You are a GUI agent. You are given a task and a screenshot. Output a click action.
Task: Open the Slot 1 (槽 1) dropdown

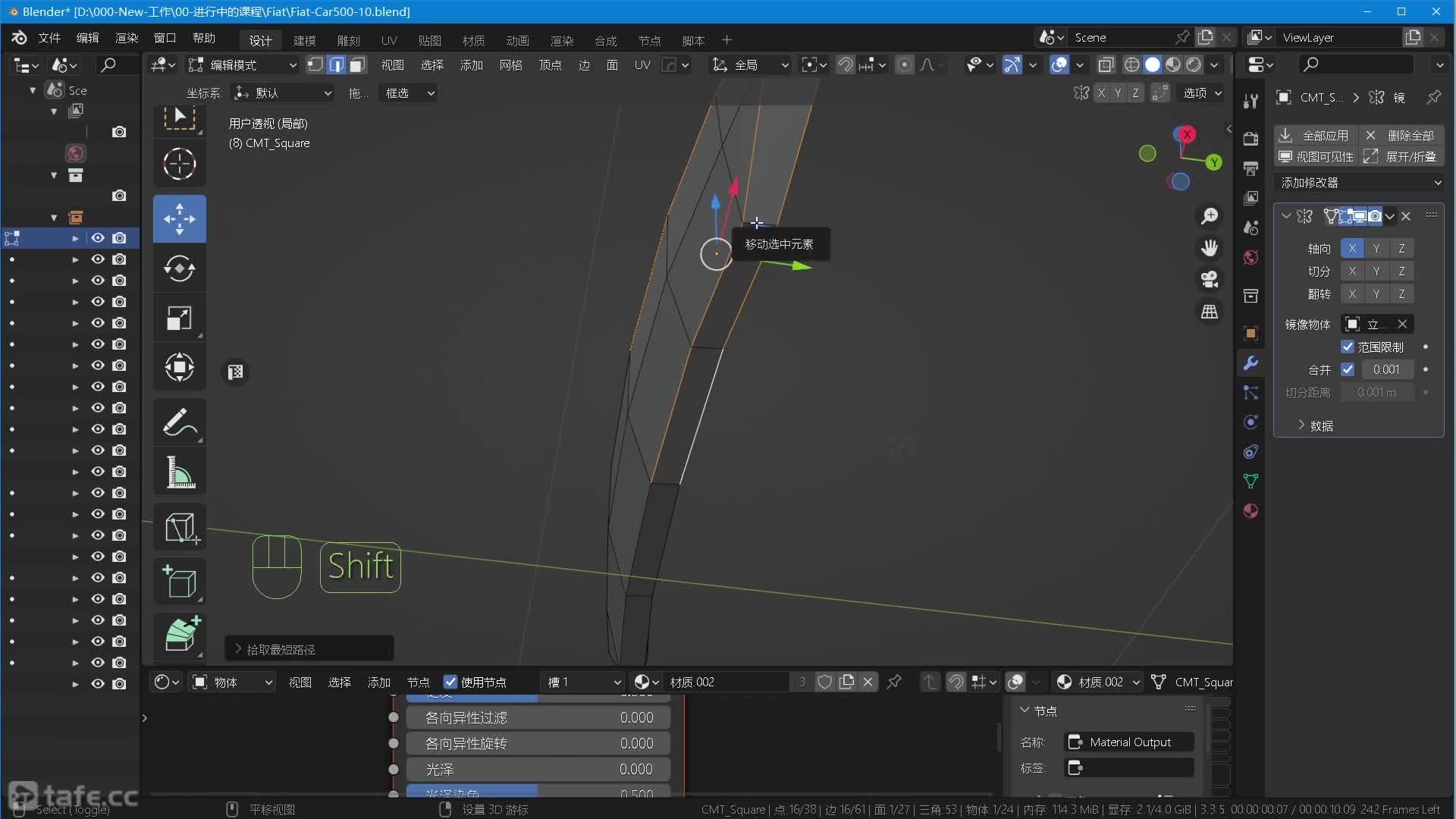tap(582, 682)
